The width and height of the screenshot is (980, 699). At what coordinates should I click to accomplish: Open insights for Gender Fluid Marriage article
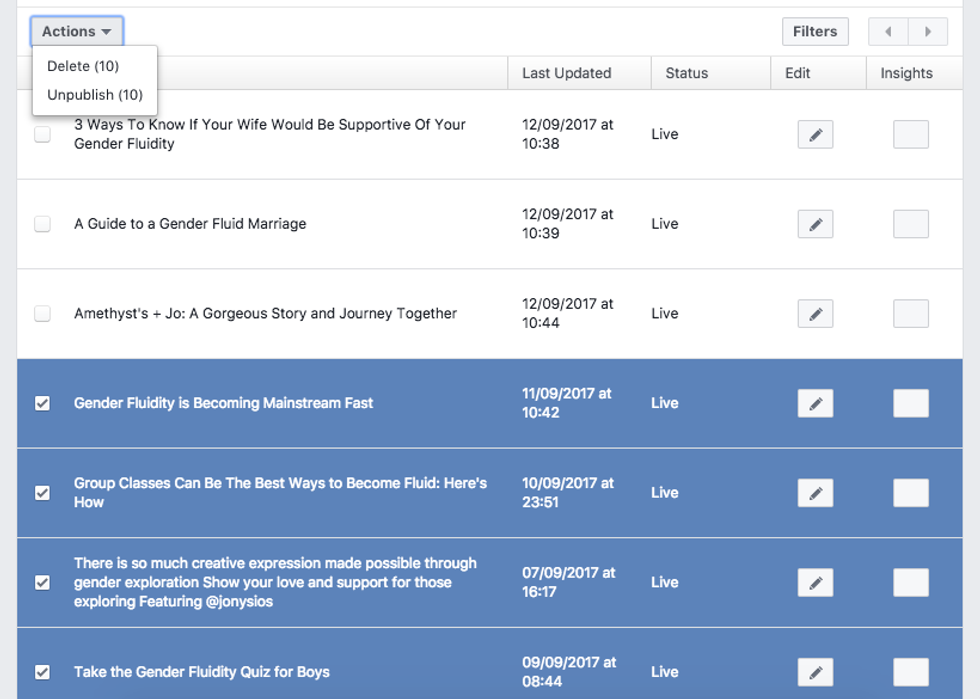(x=910, y=224)
